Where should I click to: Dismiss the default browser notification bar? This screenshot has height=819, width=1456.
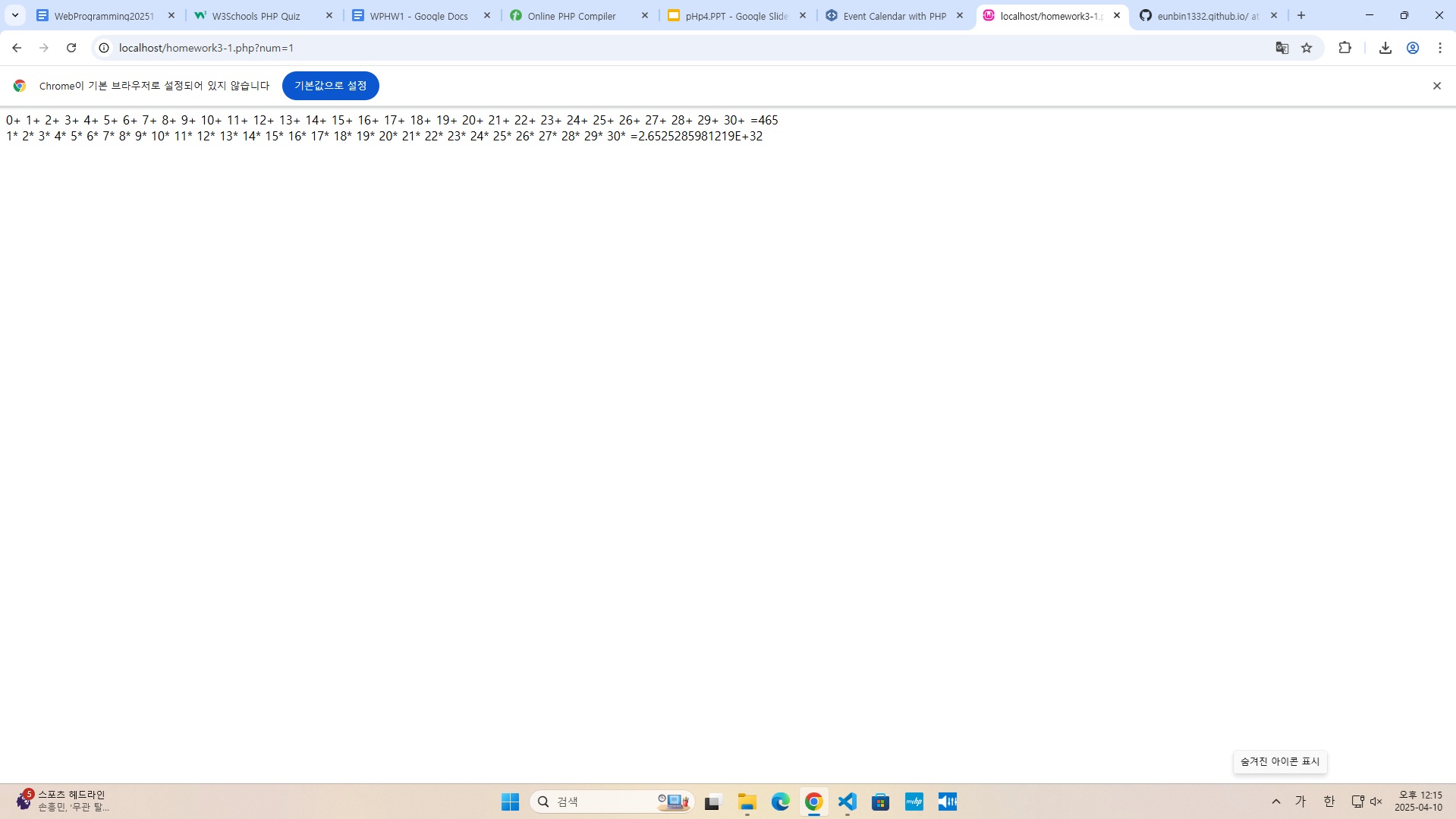click(x=1436, y=85)
